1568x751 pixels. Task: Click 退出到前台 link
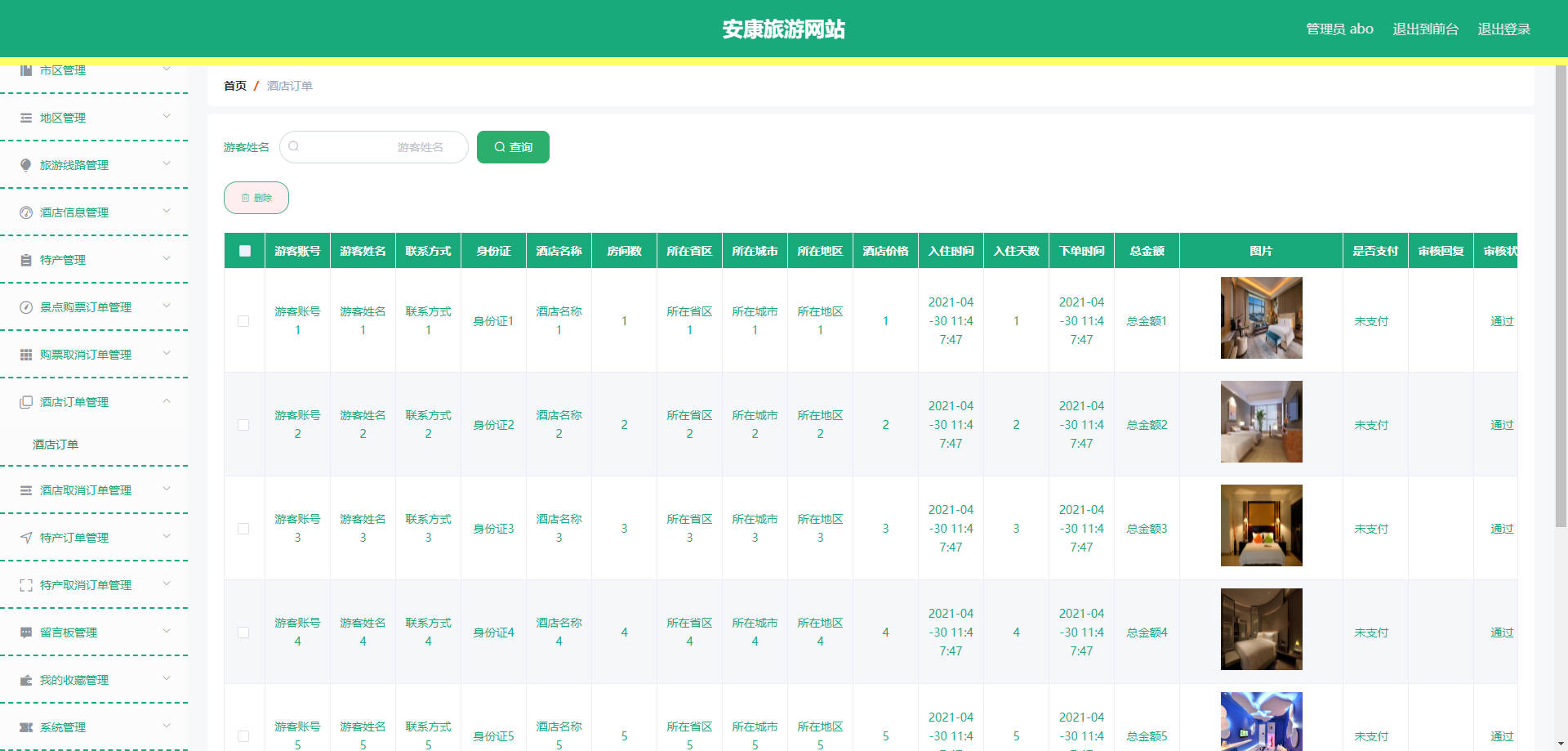tap(1425, 29)
